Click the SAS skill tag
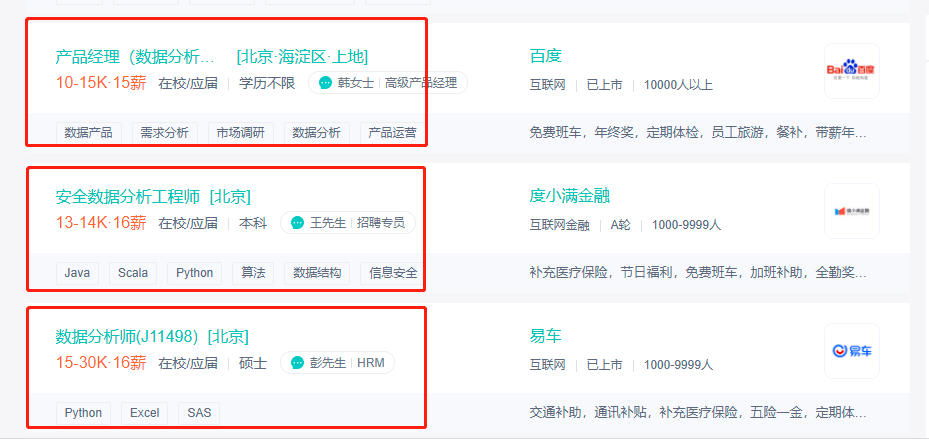 click(x=198, y=413)
